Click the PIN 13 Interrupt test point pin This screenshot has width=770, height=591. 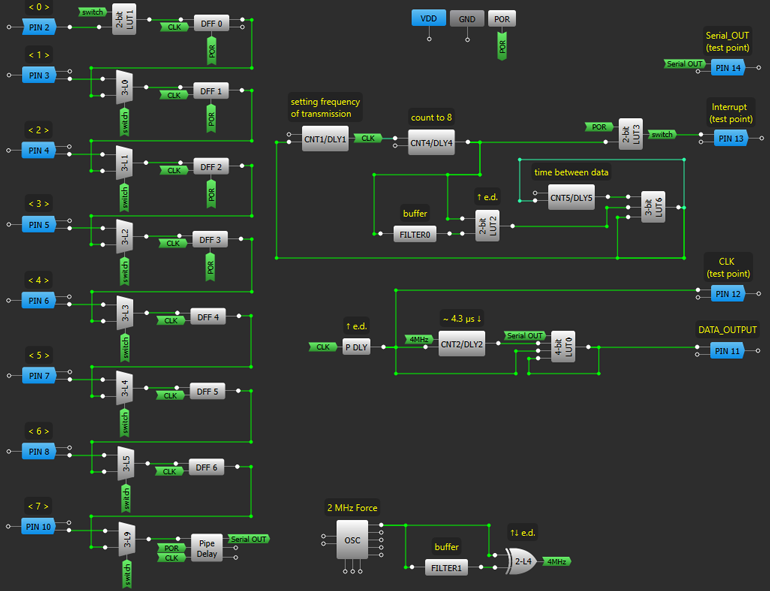pos(730,138)
